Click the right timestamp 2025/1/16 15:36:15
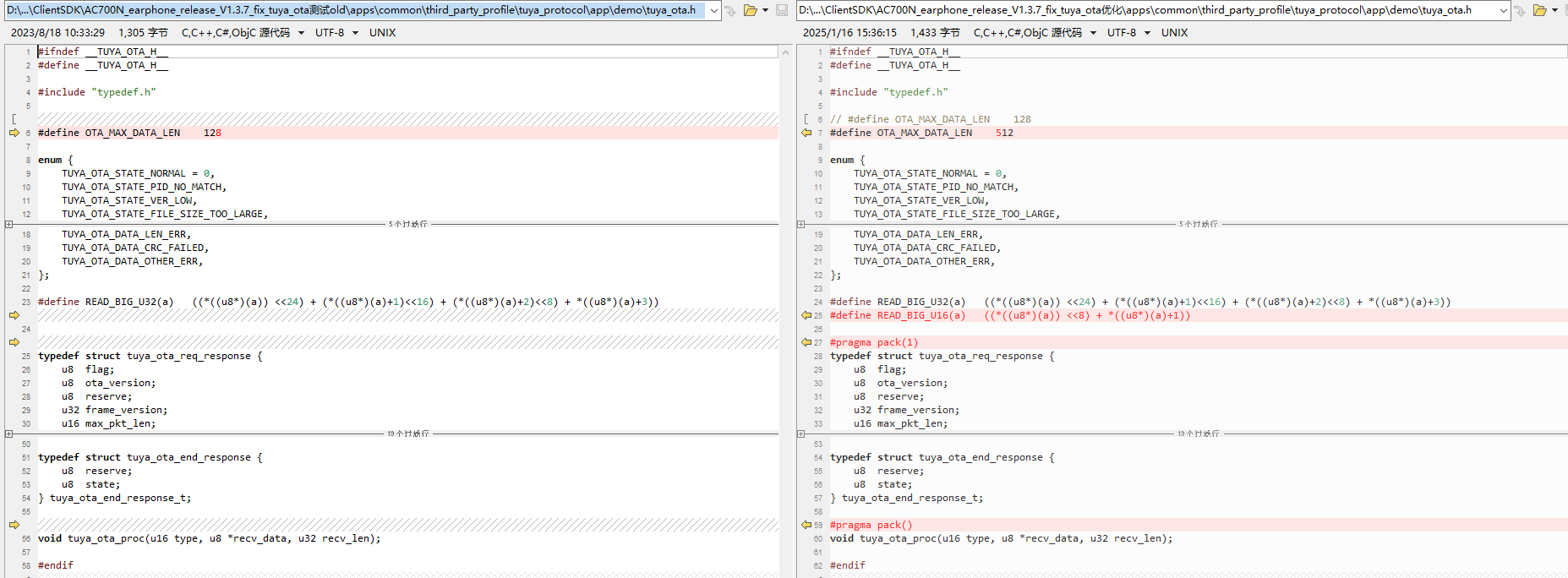The height and width of the screenshot is (578, 1568). pyautogui.click(x=850, y=33)
